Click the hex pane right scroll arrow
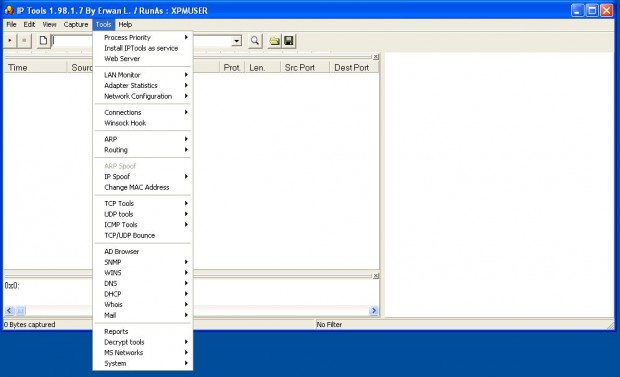Viewport: 620px width, 377px height. tap(374, 311)
